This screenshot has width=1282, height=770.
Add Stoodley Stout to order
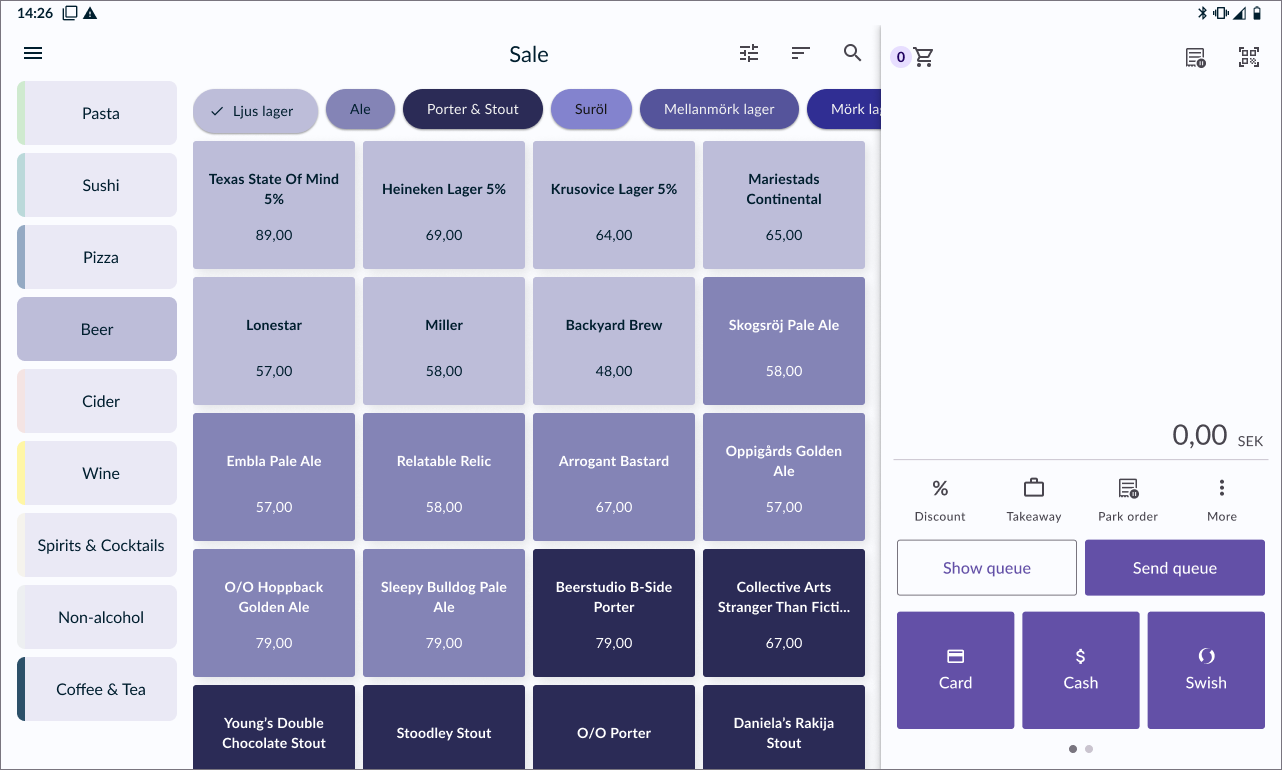pyautogui.click(x=444, y=727)
